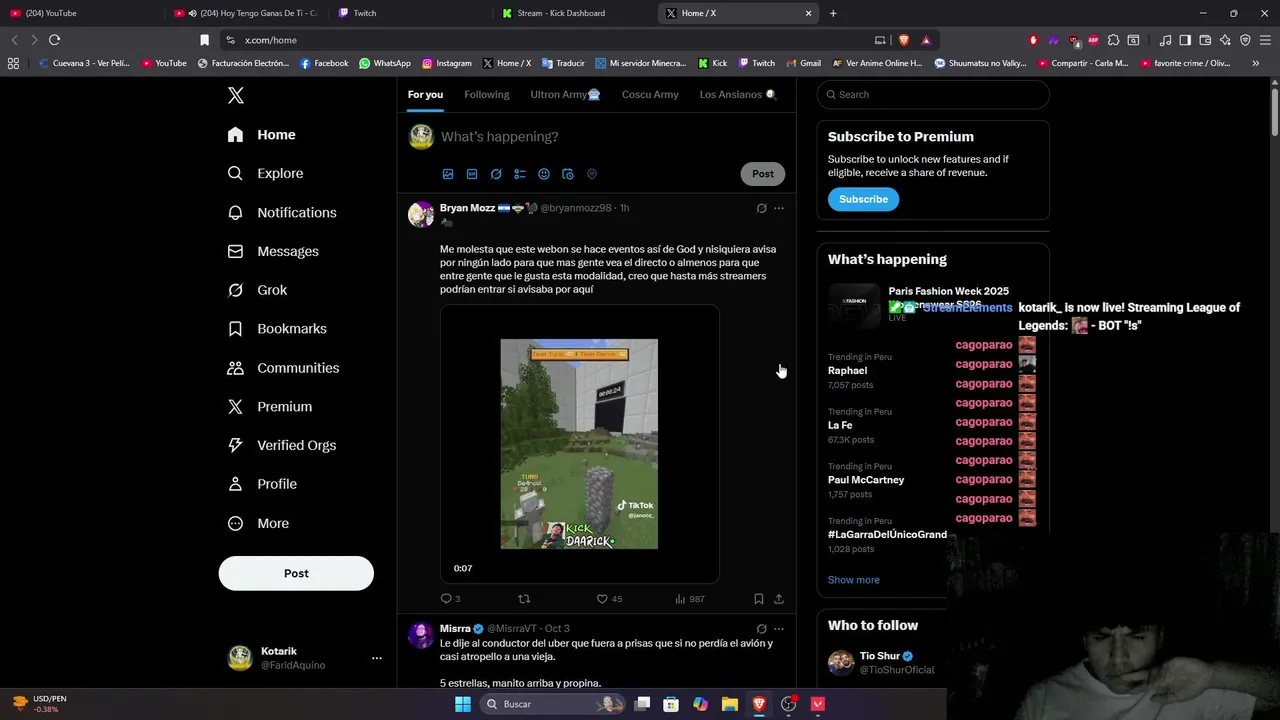Click the blue Subscribe button
This screenshot has height=720, width=1280.
pos(863,199)
